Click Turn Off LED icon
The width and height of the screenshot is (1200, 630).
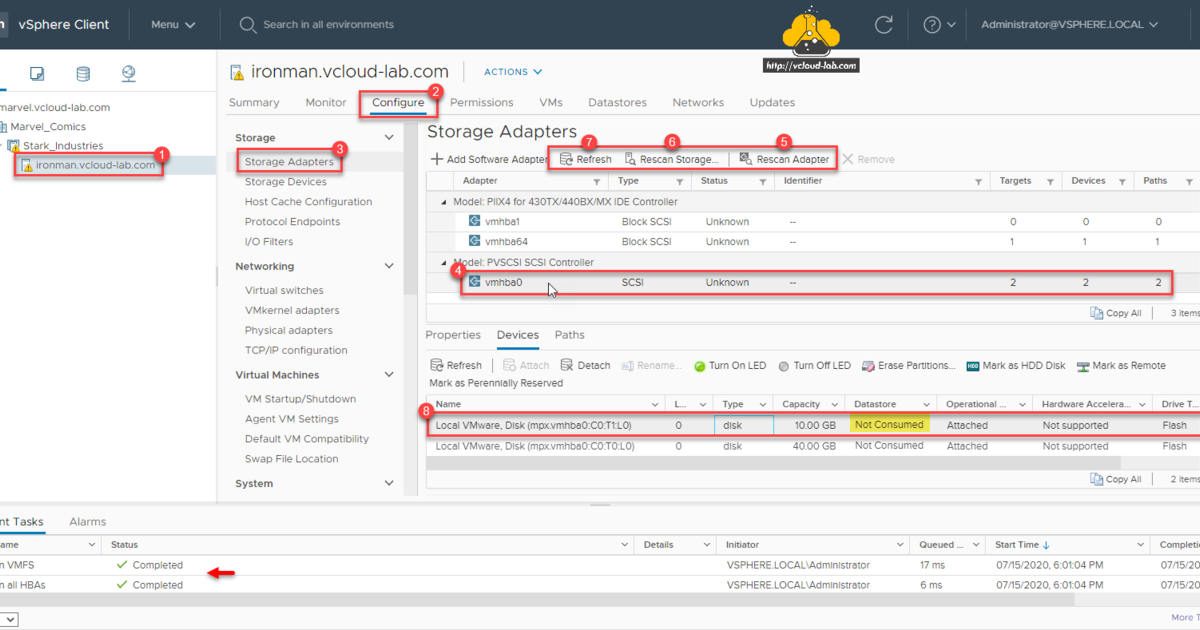click(x=783, y=366)
